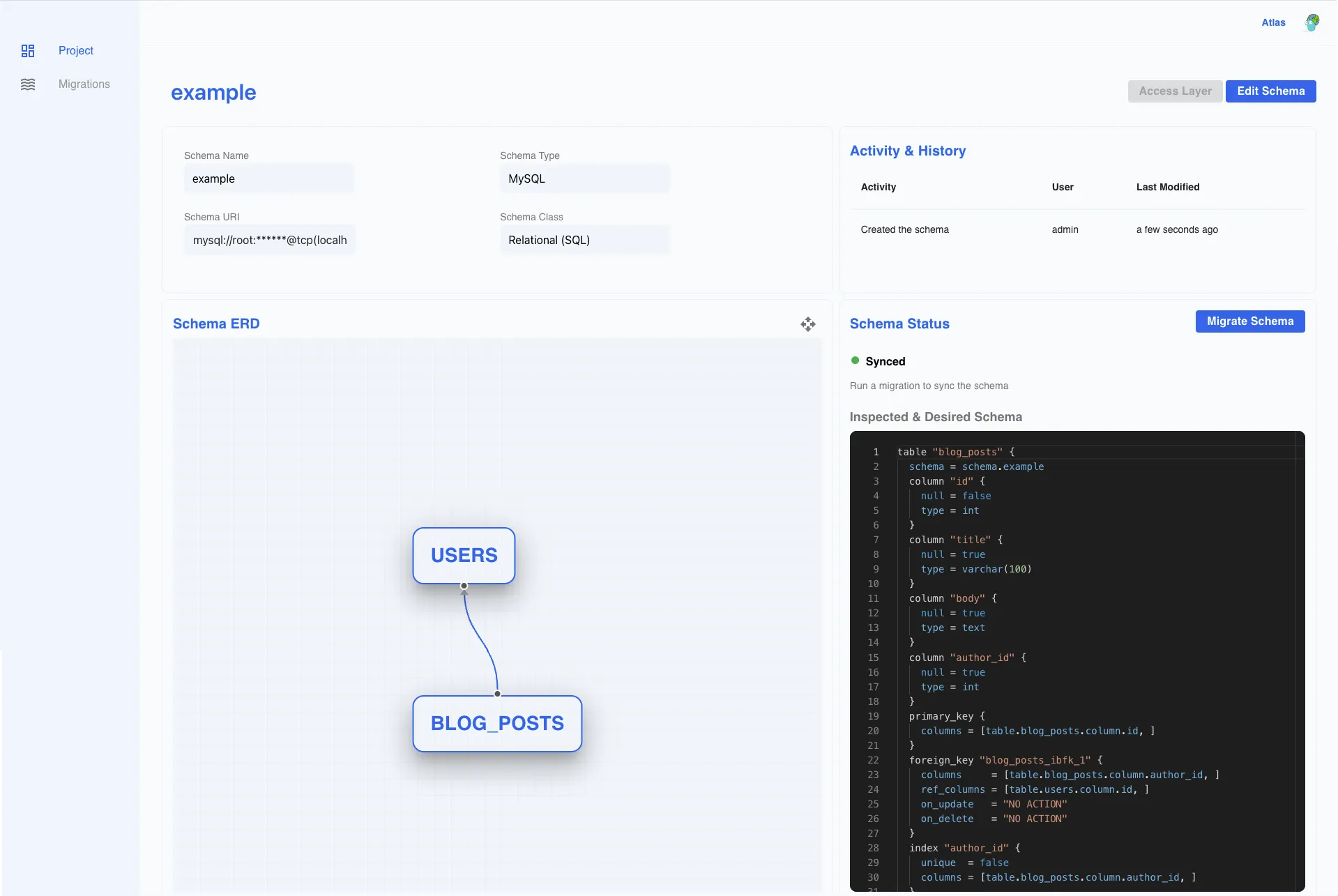Go to Migrations in sidebar

pos(84,84)
